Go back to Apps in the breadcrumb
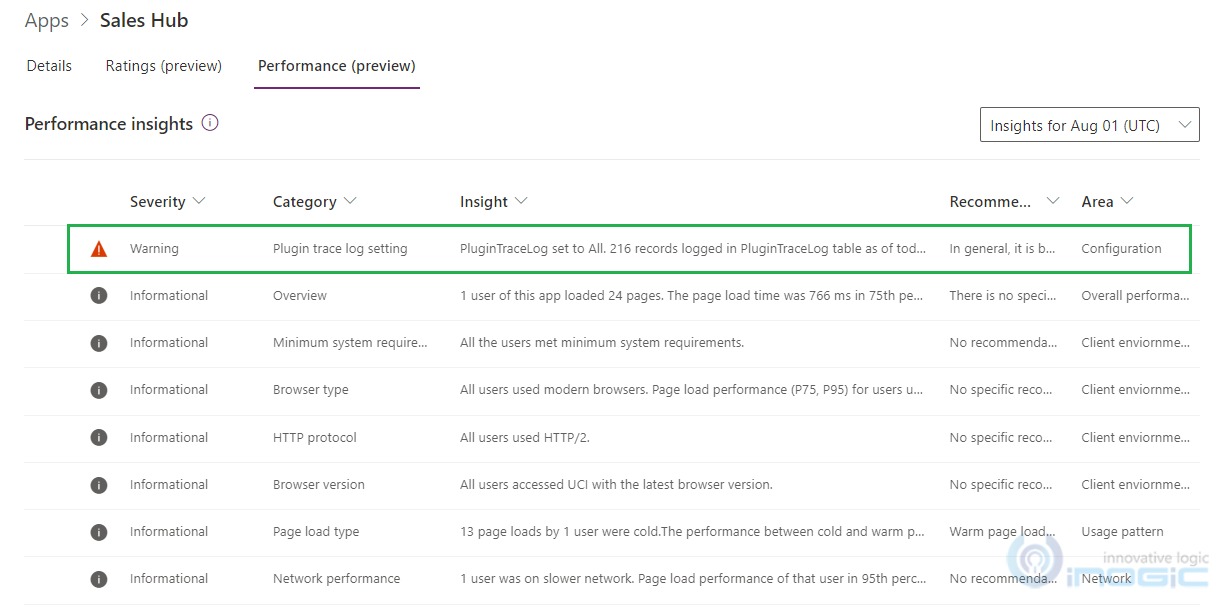Screen dimensions: 1223x608 [x=47, y=20]
